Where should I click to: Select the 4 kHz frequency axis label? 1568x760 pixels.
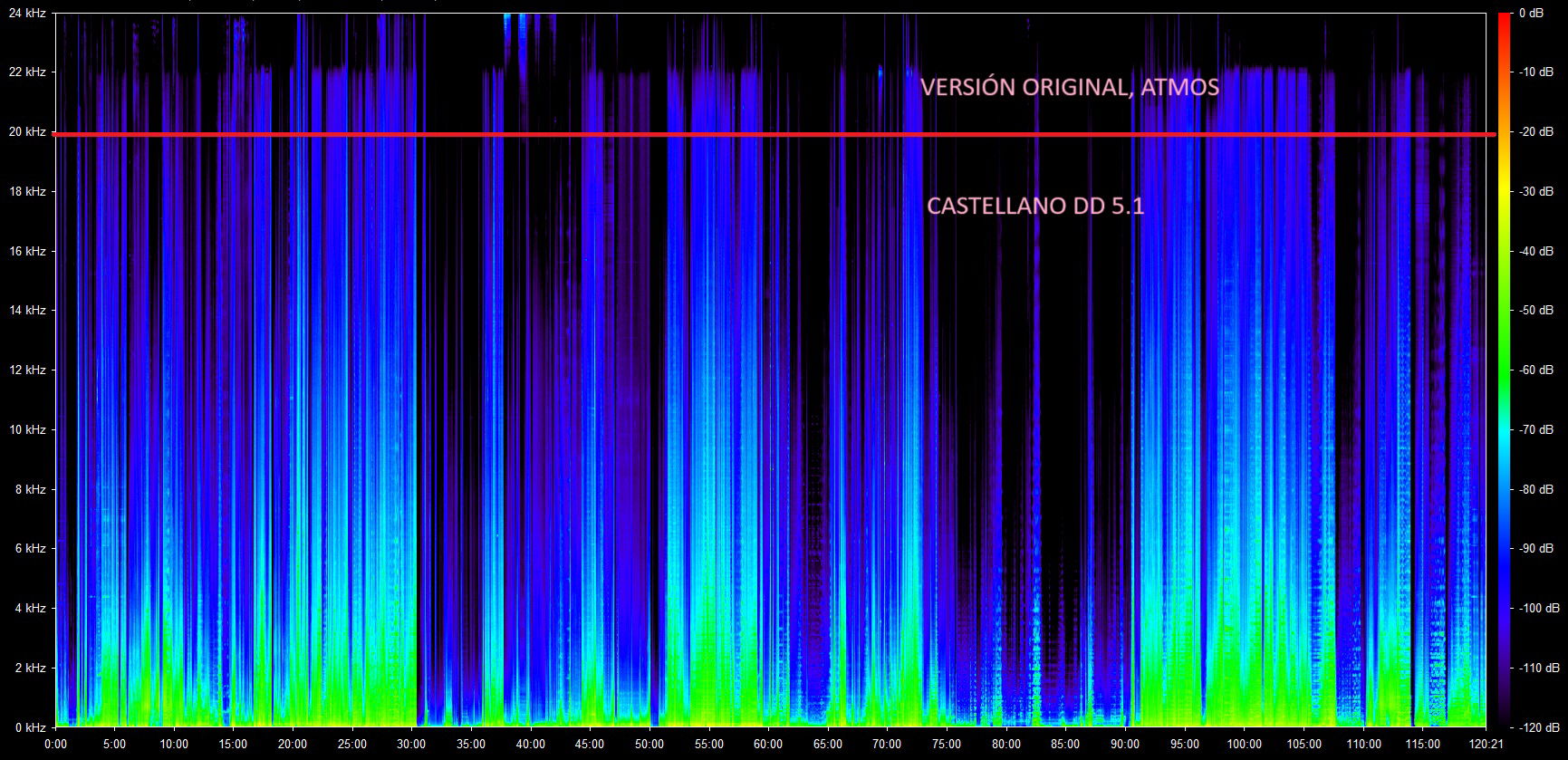(30, 609)
